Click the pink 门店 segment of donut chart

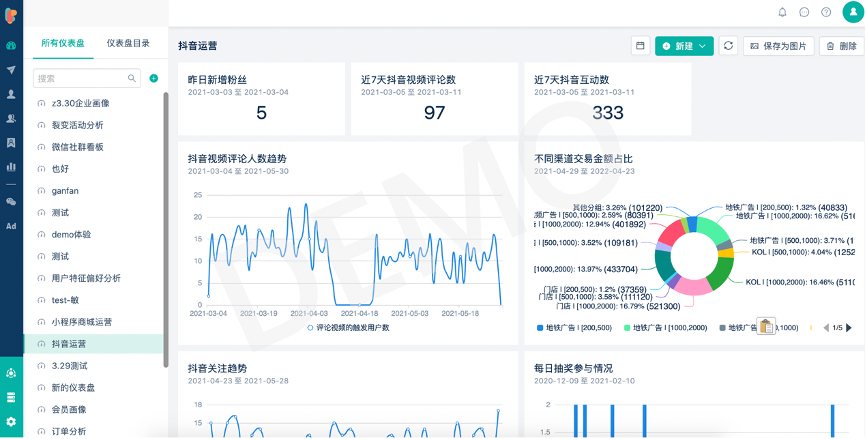695,285
